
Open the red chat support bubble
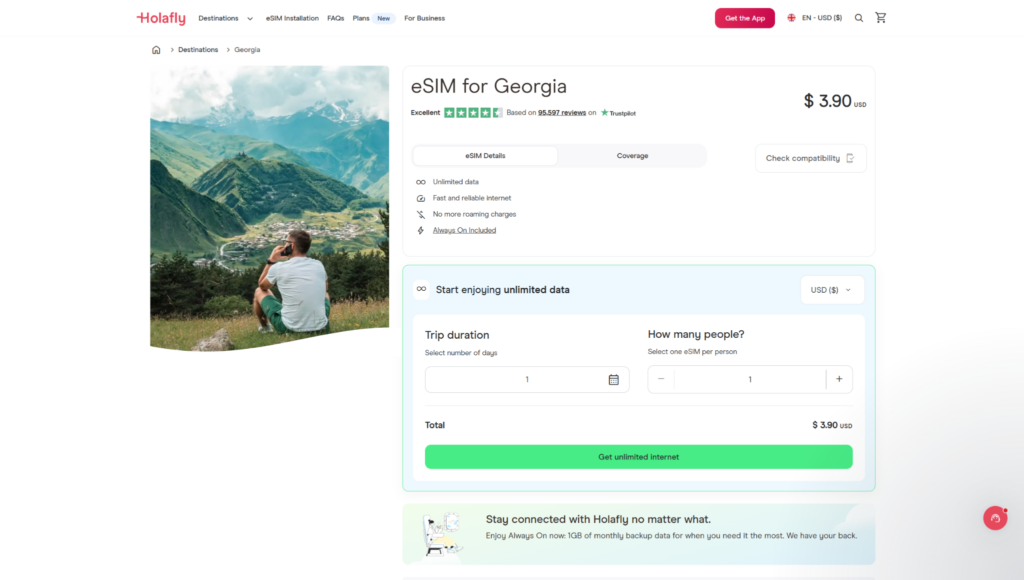coord(995,518)
